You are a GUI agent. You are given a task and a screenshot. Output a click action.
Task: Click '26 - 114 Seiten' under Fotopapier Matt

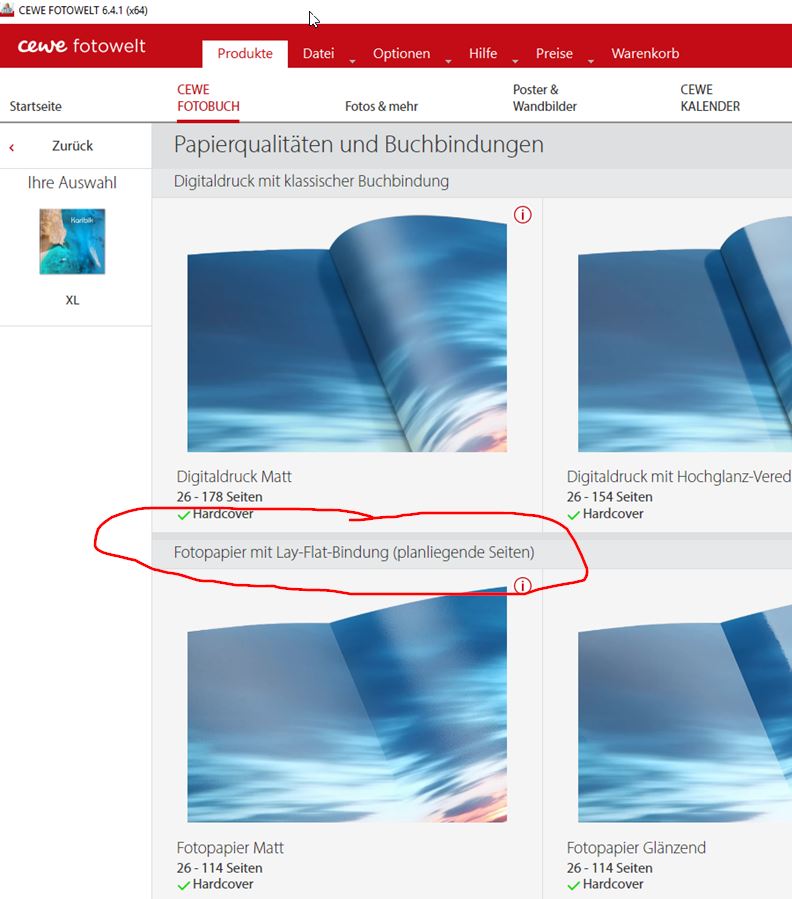219,867
